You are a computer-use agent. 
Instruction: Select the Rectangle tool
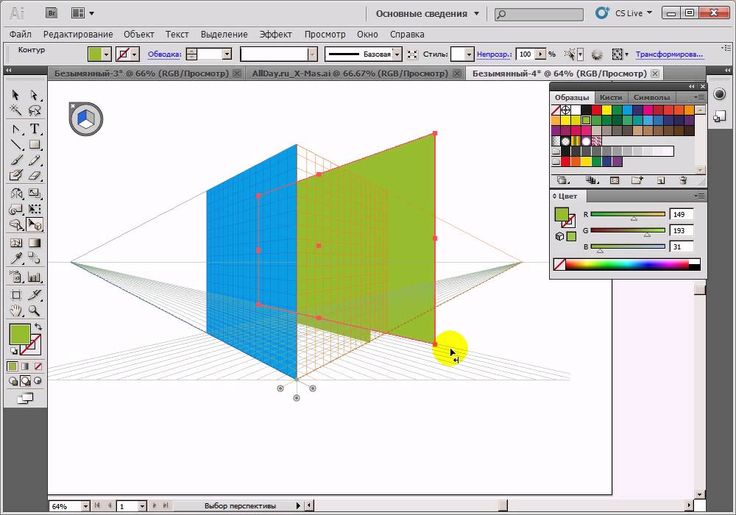(34, 145)
